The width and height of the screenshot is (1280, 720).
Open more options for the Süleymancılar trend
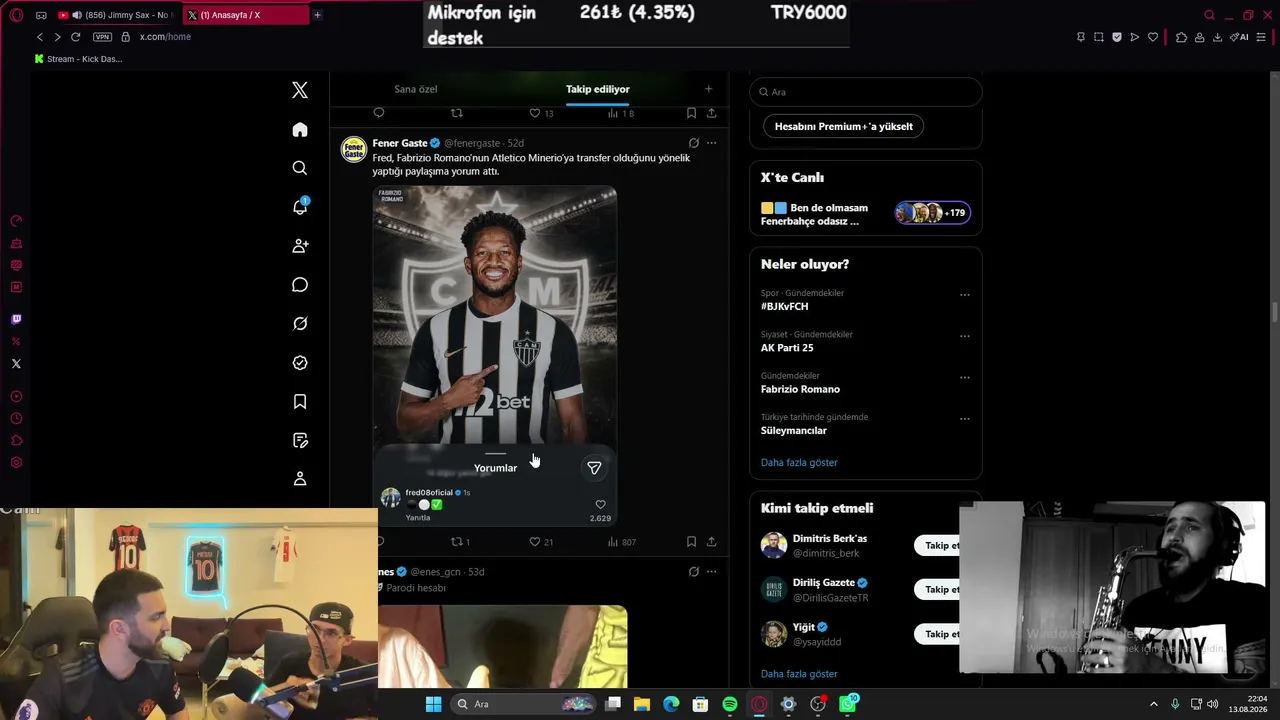(x=965, y=419)
